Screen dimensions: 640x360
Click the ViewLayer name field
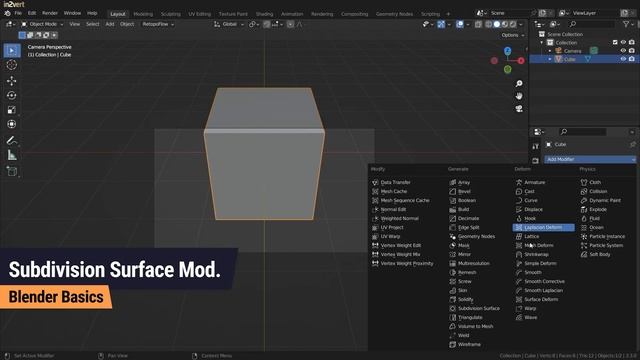[x=595, y=13]
